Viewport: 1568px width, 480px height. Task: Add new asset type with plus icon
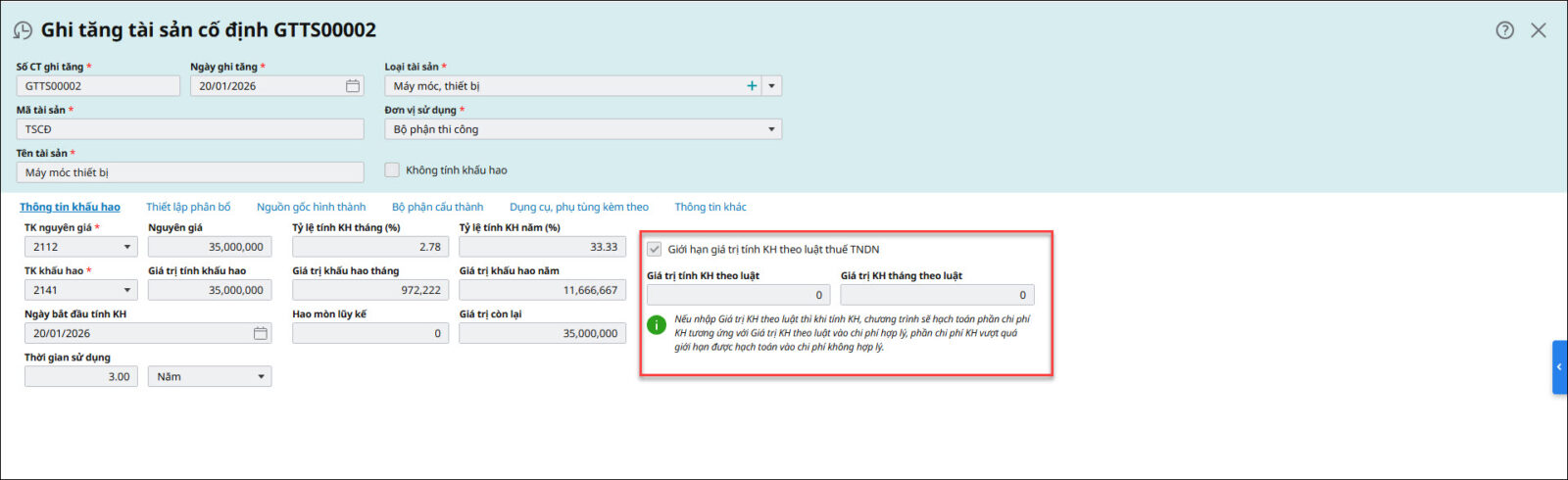(752, 86)
